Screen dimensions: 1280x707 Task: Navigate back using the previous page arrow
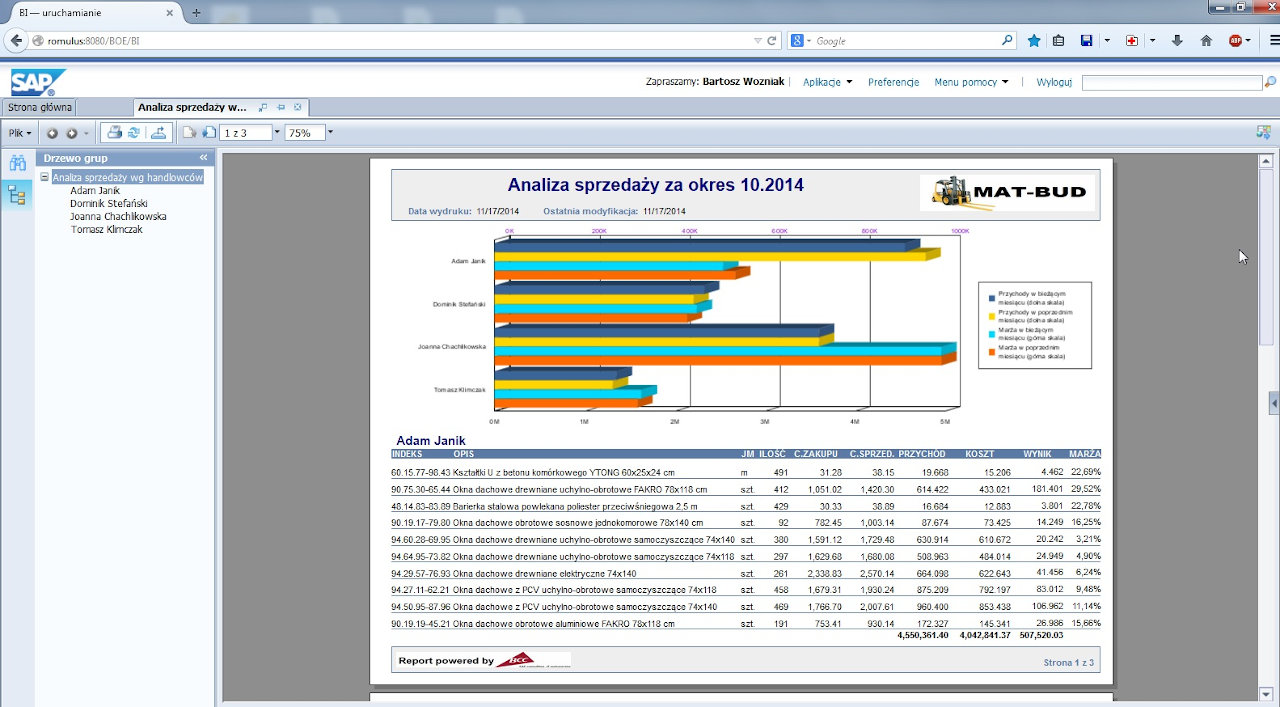pyautogui.click(x=52, y=131)
